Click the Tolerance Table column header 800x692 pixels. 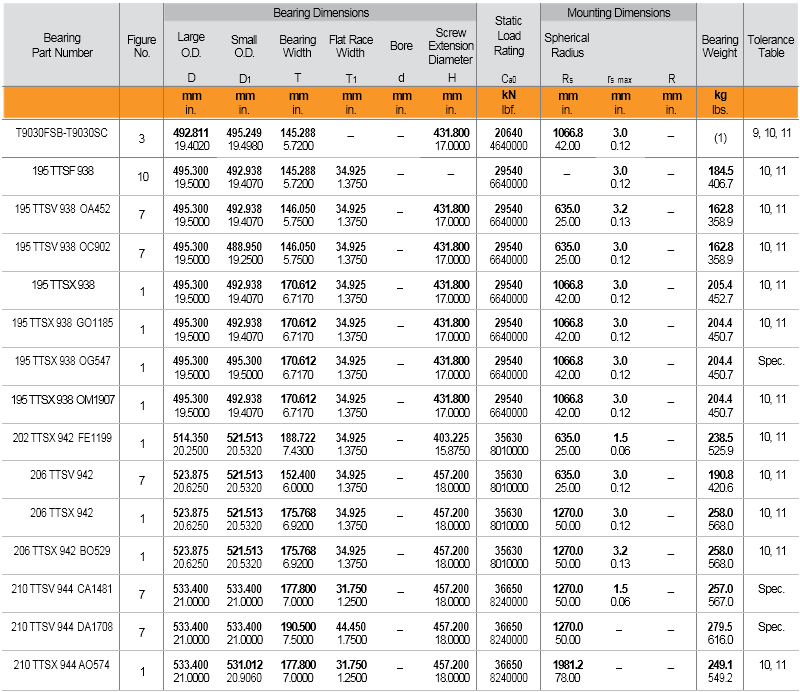(x=771, y=45)
